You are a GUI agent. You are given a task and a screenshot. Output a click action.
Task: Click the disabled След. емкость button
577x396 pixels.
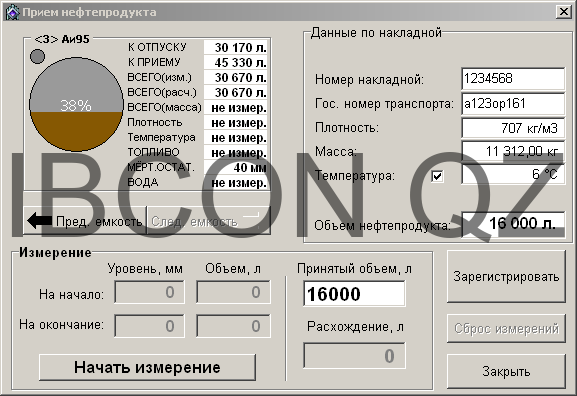[x=208, y=220]
